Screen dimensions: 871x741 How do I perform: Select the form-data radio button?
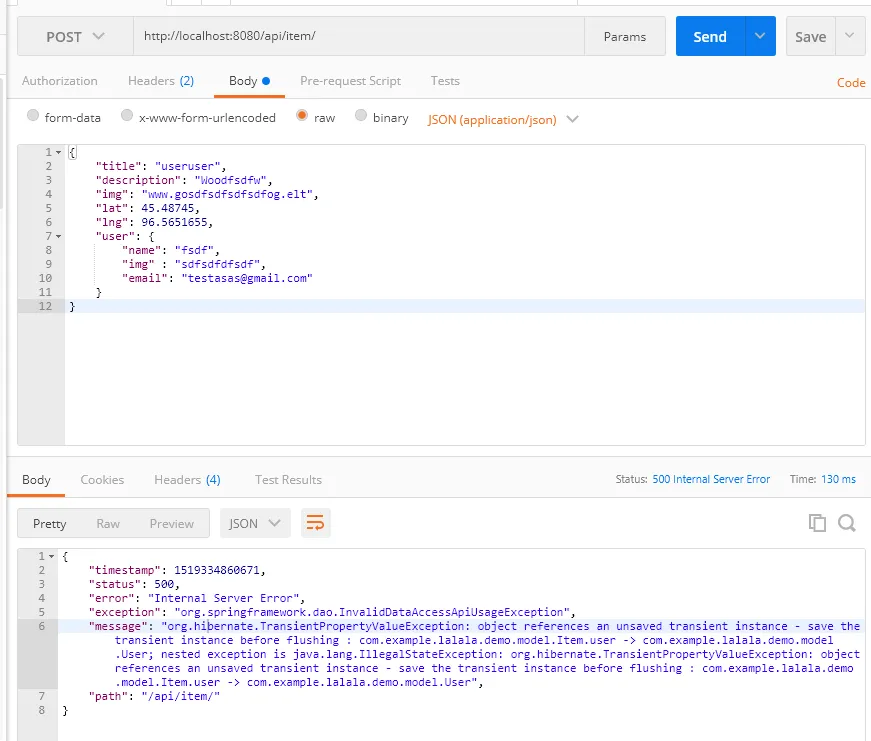[33, 117]
